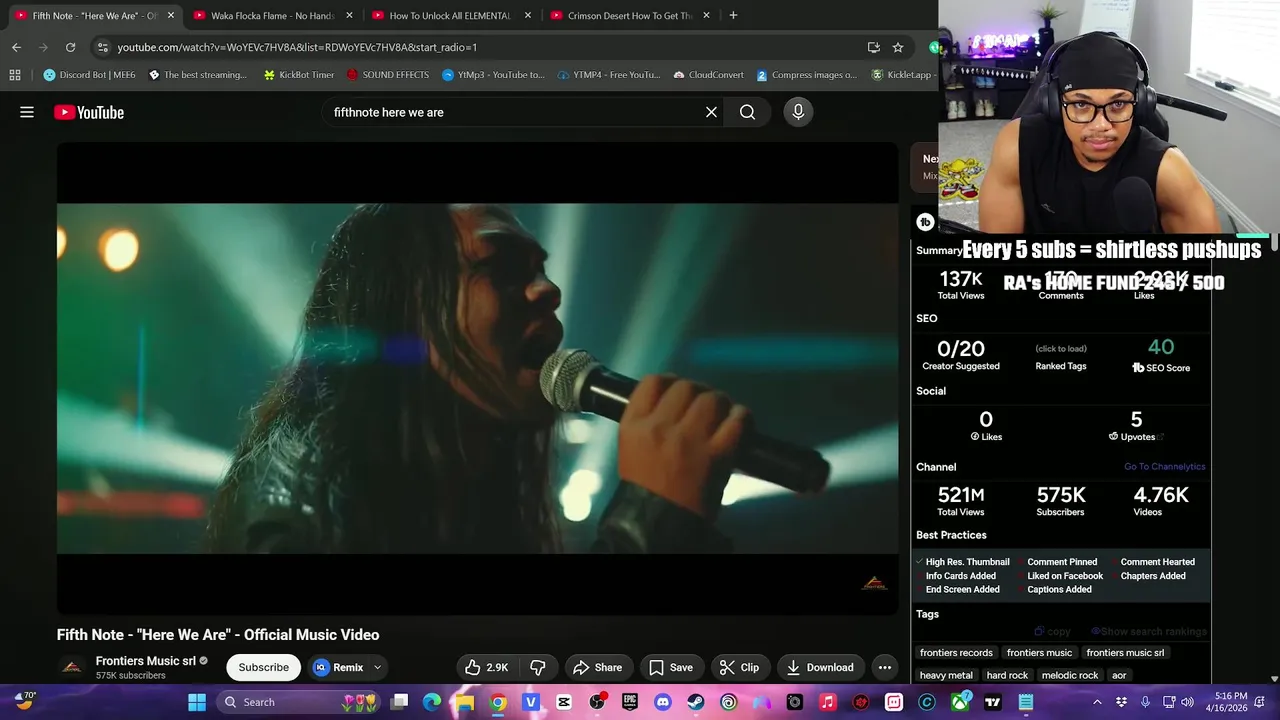This screenshot has width=1280, height=720.
Task: Click the "heavy metal" tag
Action: tap(946, 675)
